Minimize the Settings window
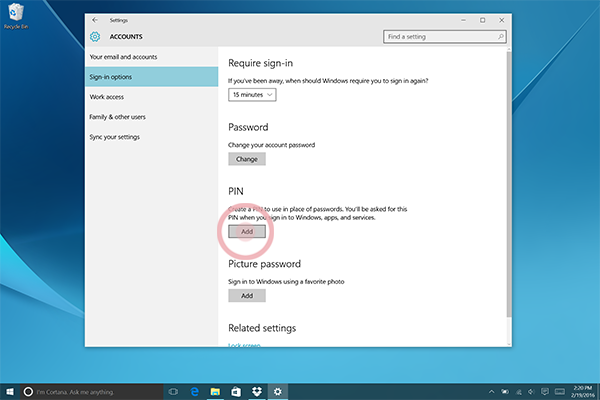Image resolution: width=600 pixels, height=400 pixels. (463, 20)
